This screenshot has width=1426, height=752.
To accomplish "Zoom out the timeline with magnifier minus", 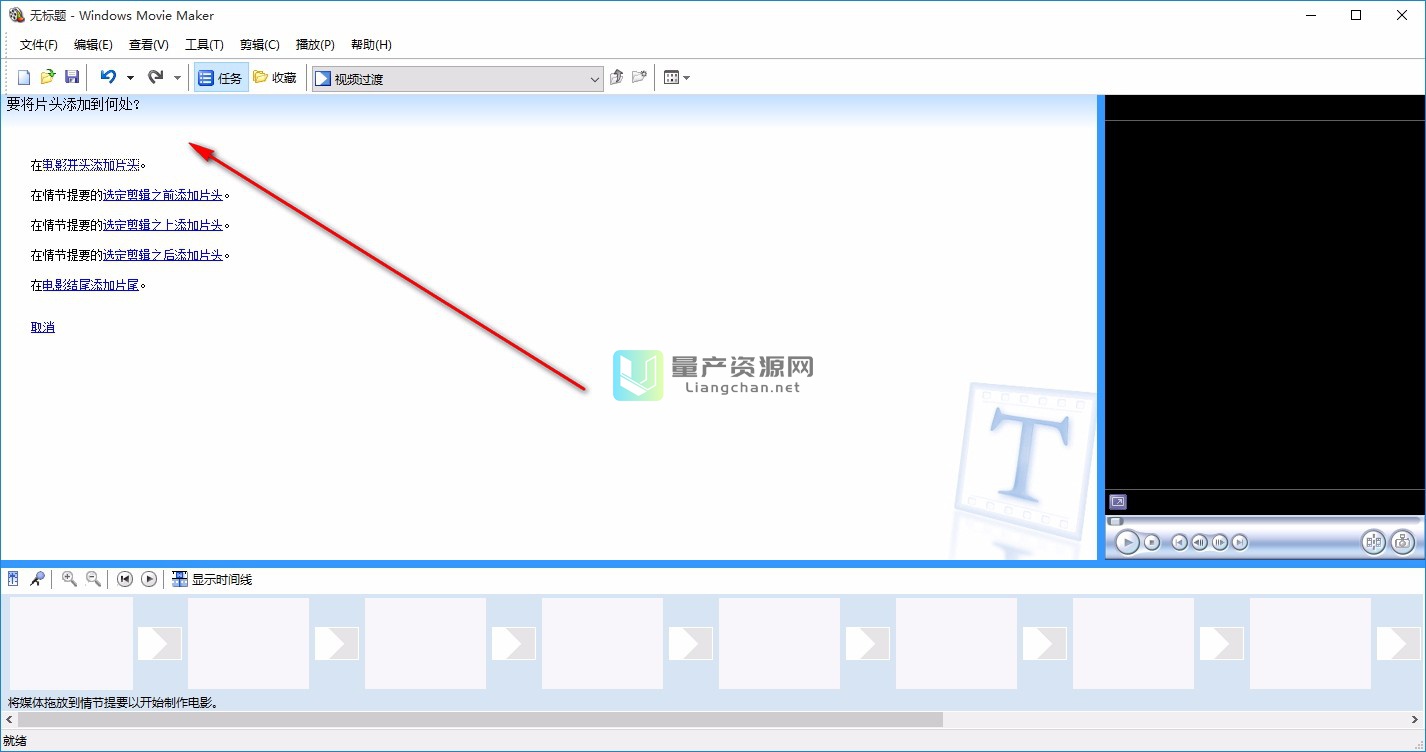I will click(x=93, y=579).
